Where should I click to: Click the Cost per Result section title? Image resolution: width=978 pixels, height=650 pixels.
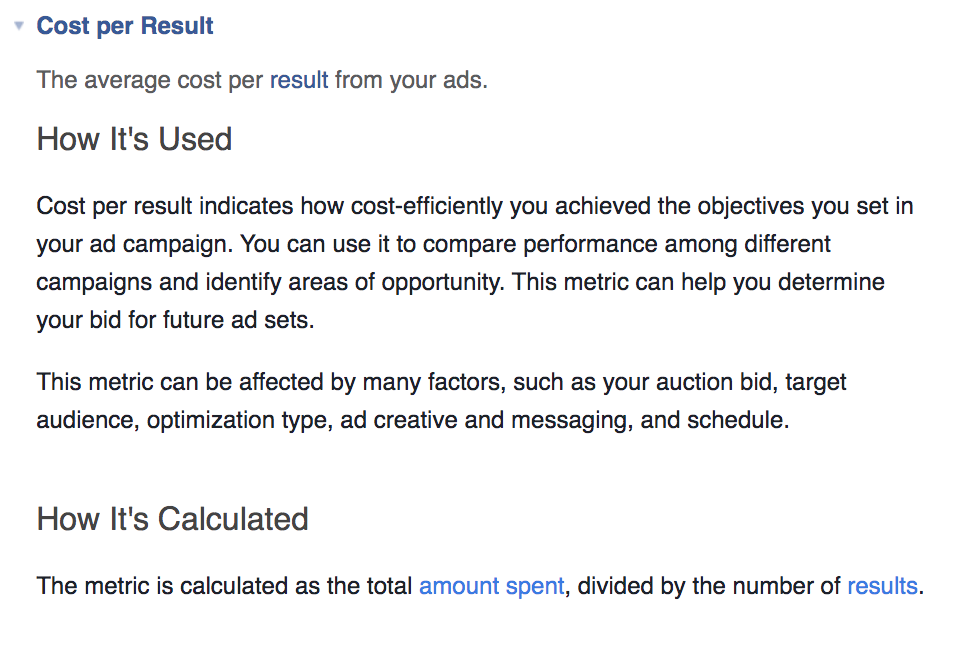click(125, 26)
